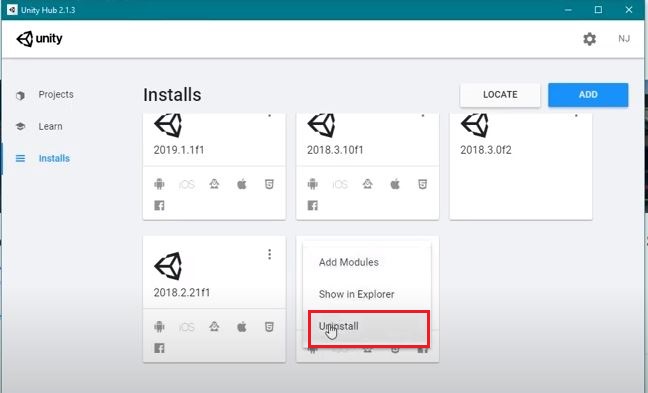Click the Unity icon on 2018.3.10f1 card
This screenshot has width=648, height=393.
(x=321, y=125)
